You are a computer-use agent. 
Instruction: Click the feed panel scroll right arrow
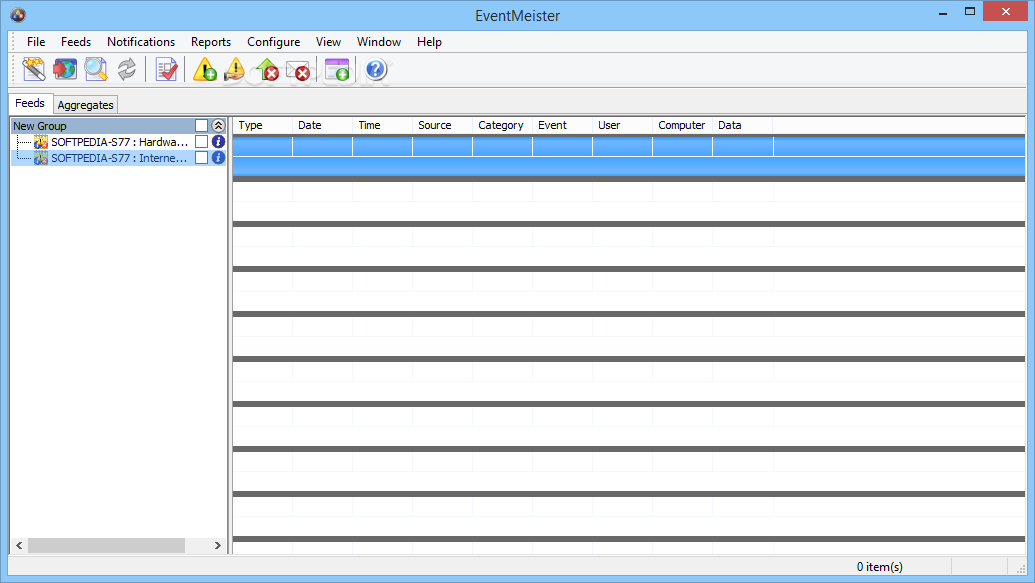(218, 545)
